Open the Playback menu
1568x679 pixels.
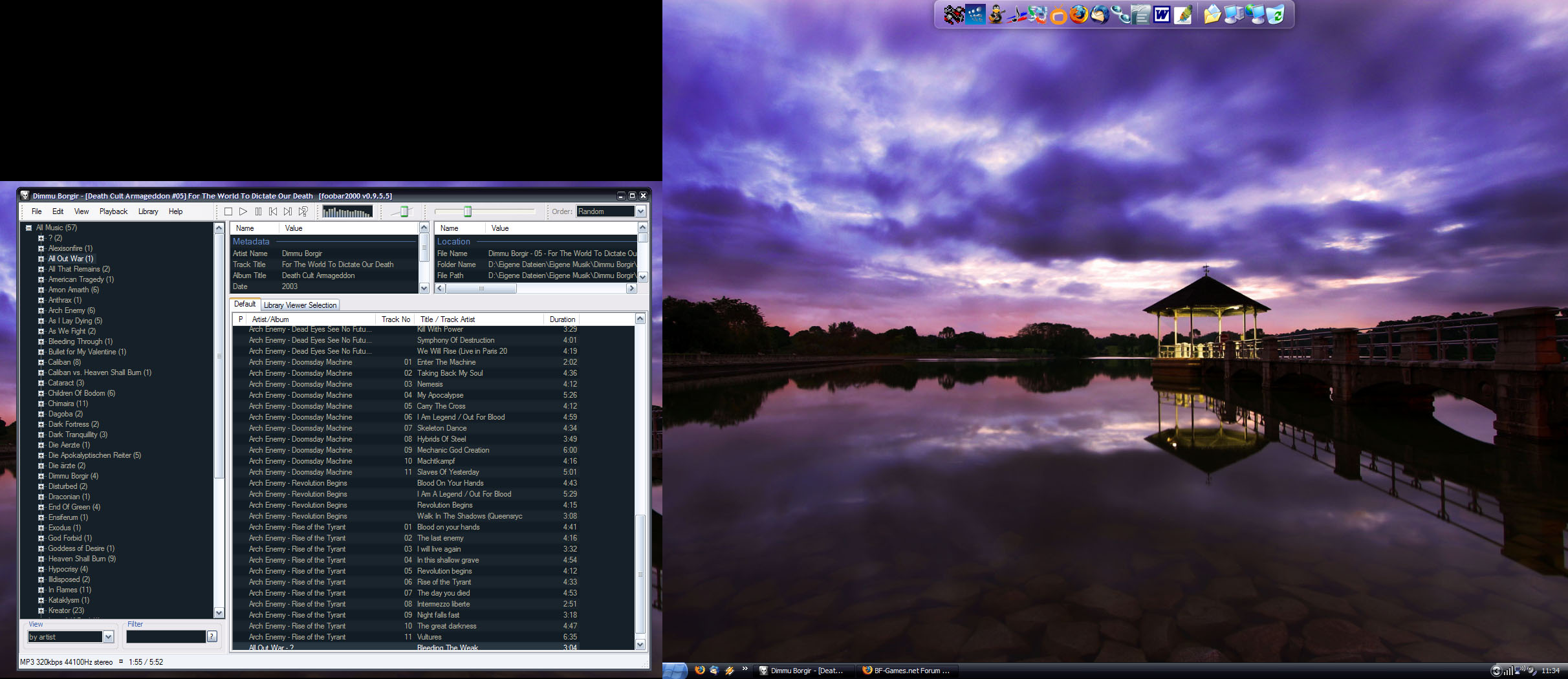pyautogui.click(x=113, y=211)
